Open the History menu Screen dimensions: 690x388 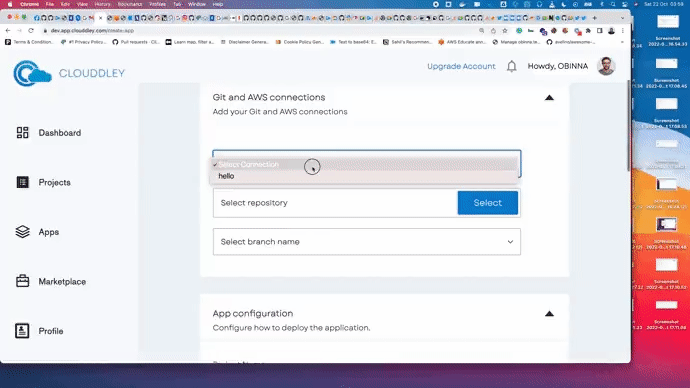[x=102, y=4]
